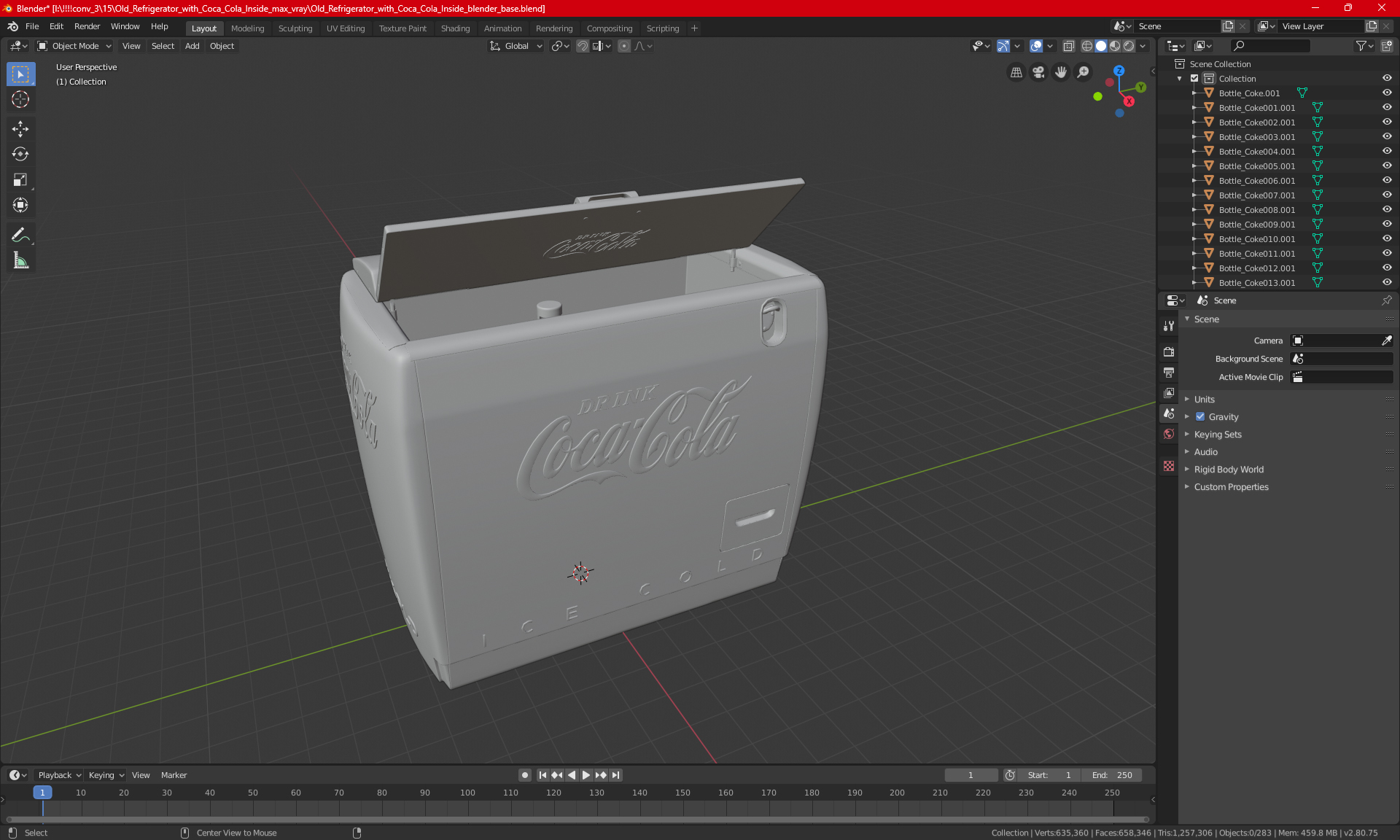This screenshot has width=1400, height=840.
Task: Open the Global transform orientation dropdown
Action: click(516, 46)
